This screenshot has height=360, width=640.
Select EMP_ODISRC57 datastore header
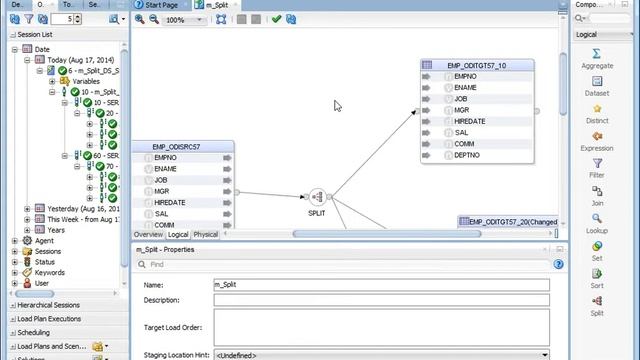pos(183,147)
